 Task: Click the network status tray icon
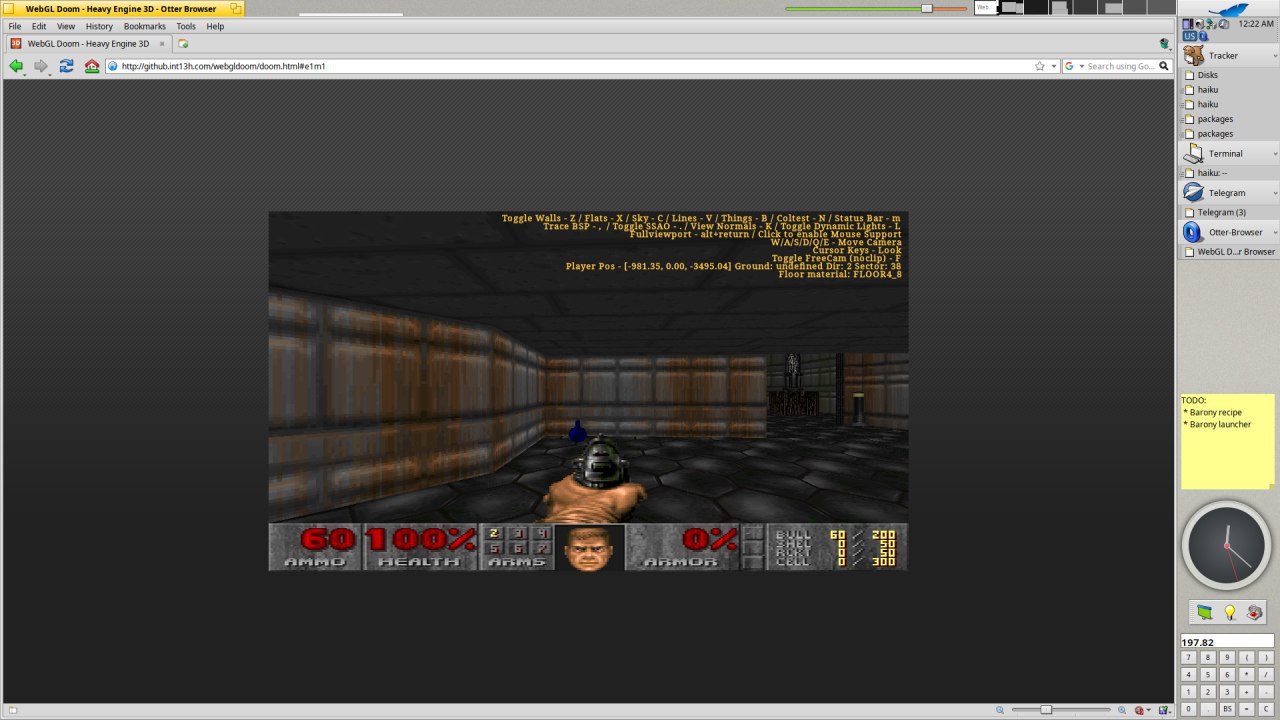tap(1211, 24)
